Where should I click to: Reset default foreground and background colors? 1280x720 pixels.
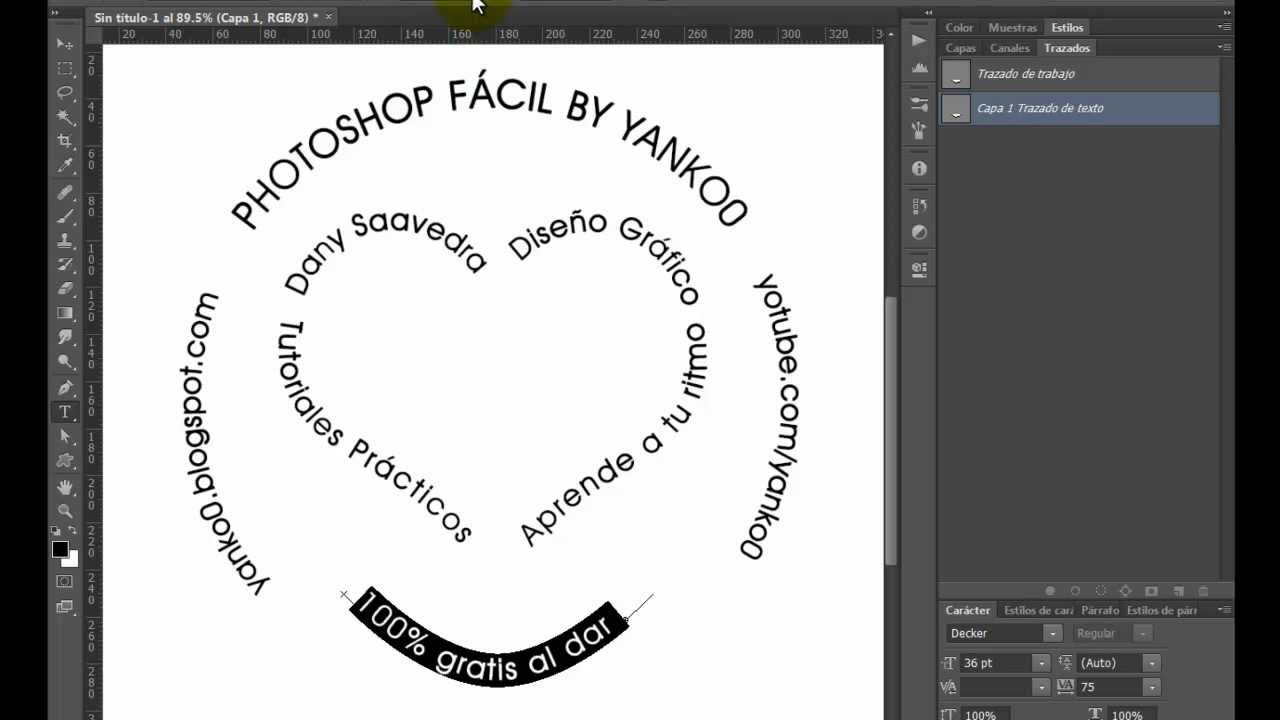tap(57, 531)
